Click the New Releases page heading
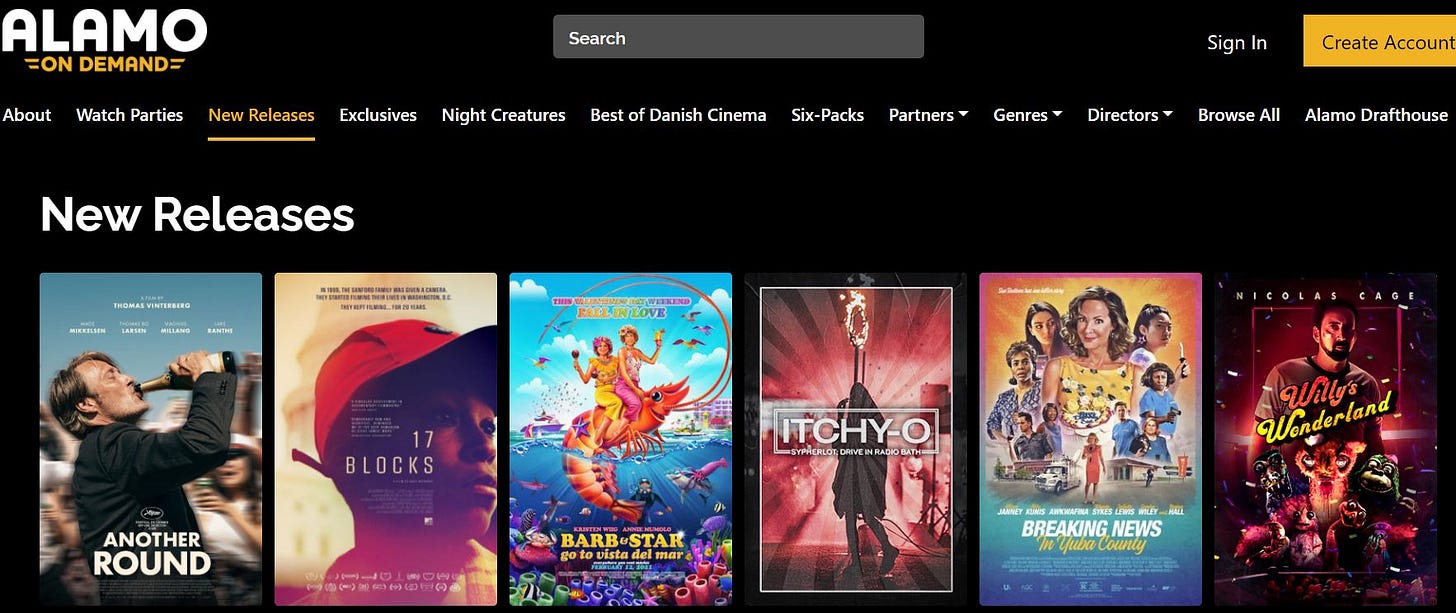 click(197, 213)
